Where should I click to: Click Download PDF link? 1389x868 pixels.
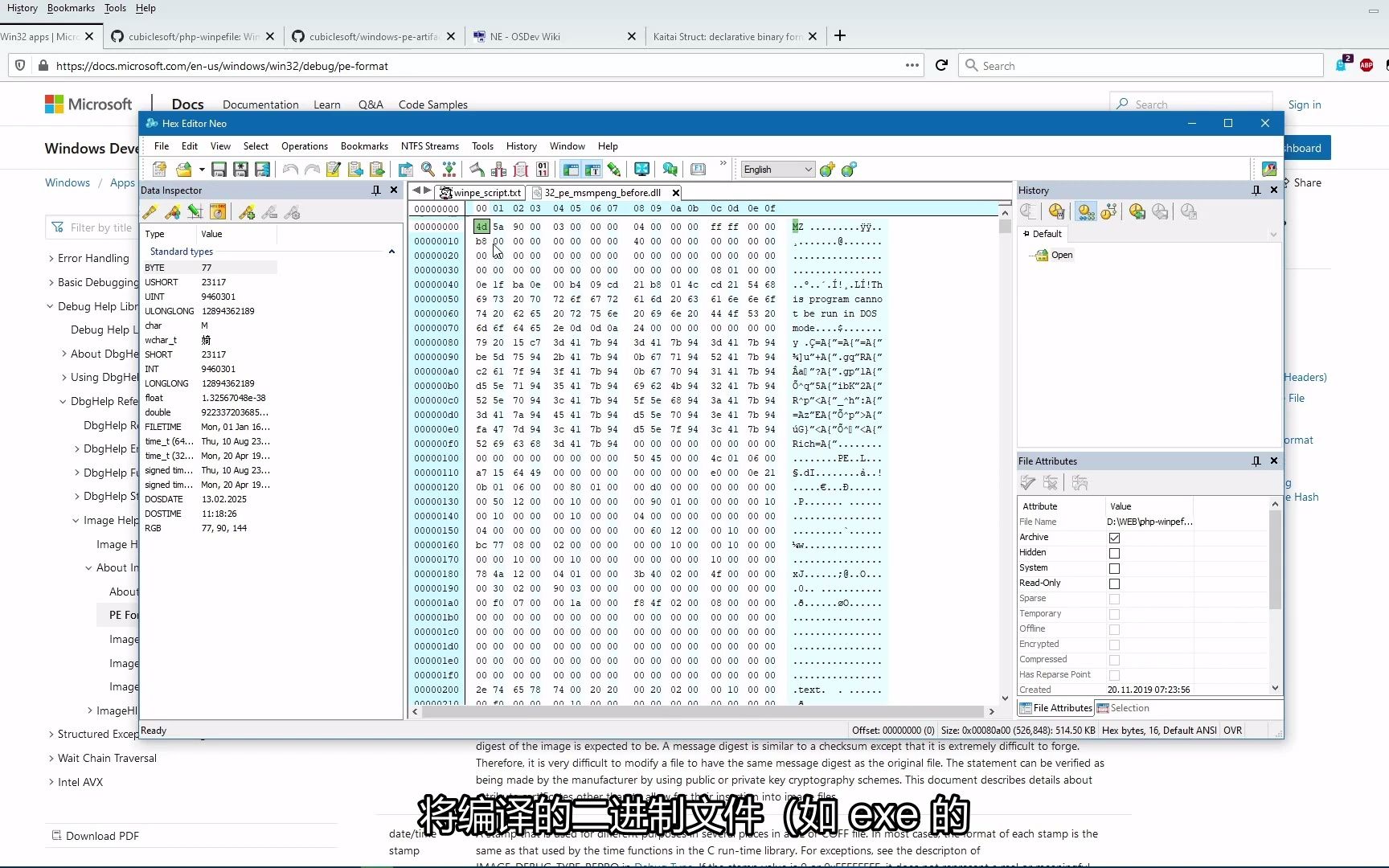coord(96,836)
